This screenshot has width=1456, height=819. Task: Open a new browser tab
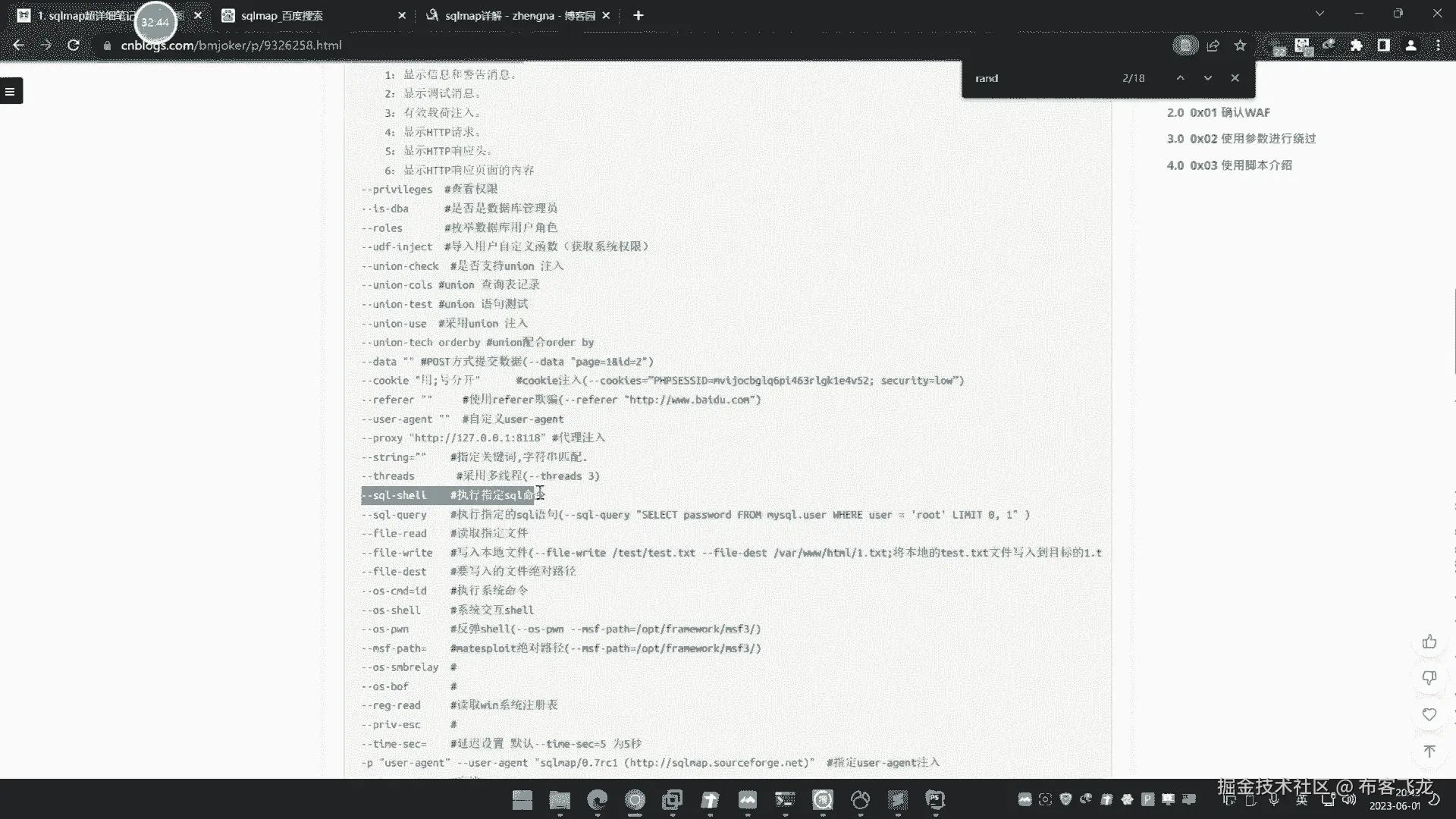coord(638,15)
